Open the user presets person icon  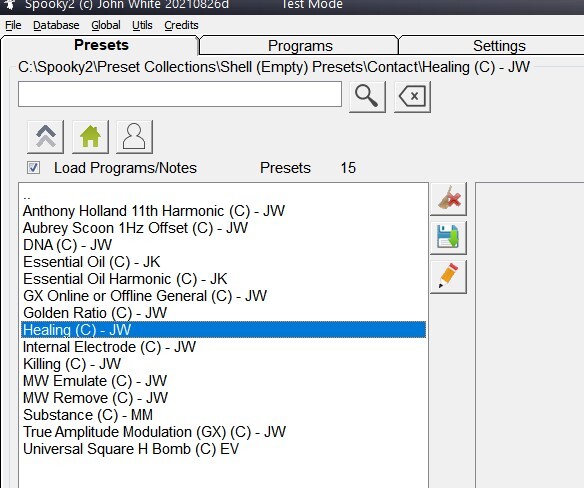[x=134, y=137]
